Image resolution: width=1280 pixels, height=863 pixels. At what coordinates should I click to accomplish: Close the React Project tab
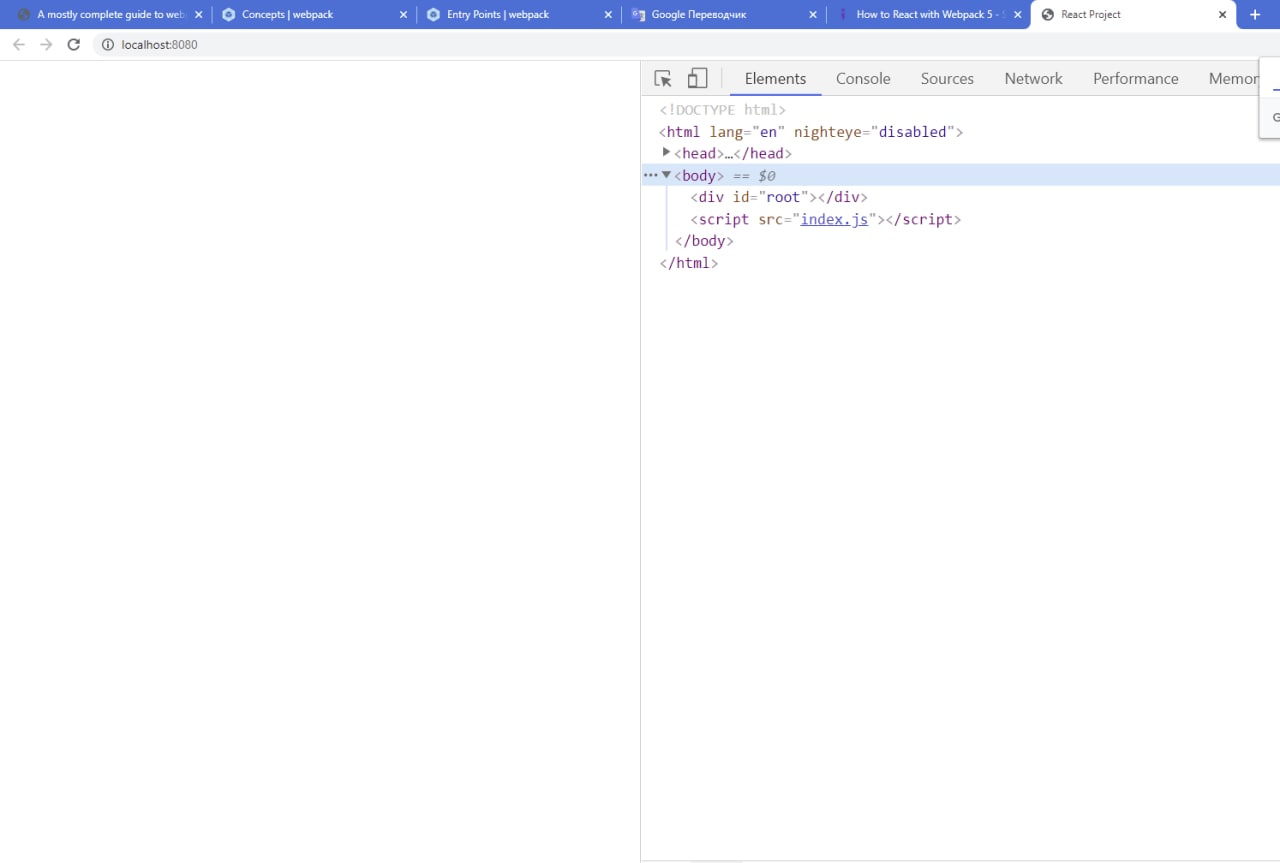pos(1222,15)
